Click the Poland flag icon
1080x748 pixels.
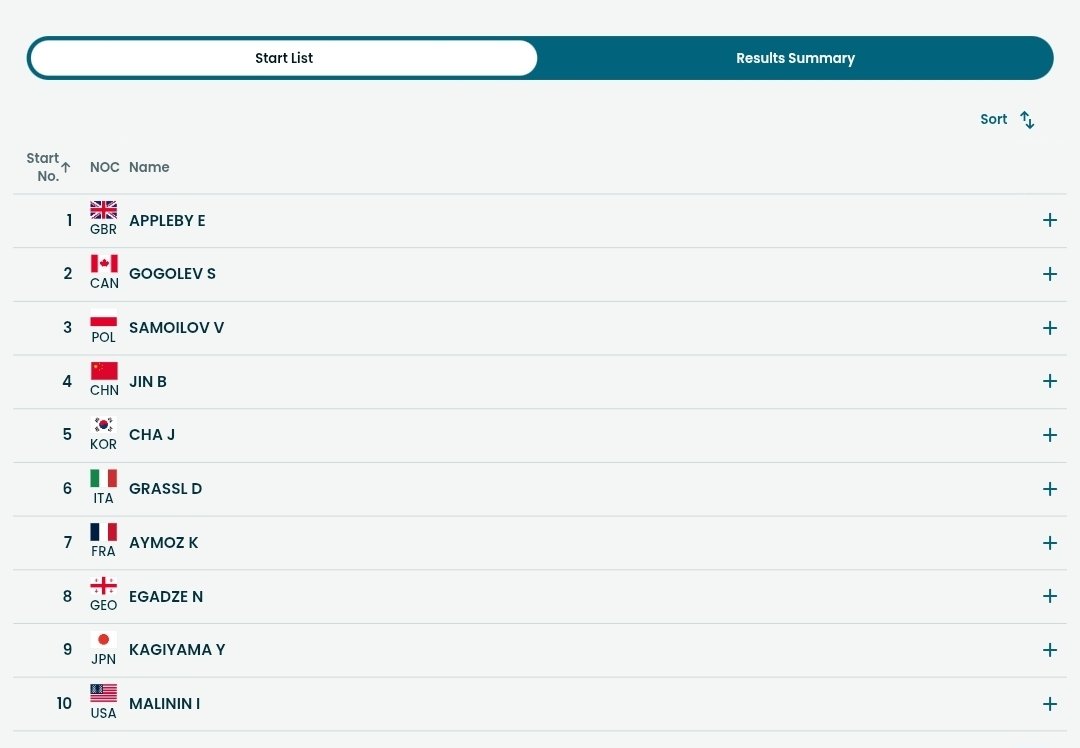103,317
